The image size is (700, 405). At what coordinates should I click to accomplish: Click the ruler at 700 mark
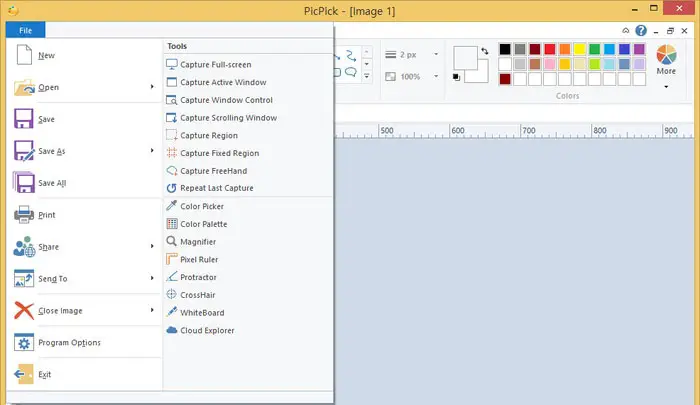[x=529, y=131]
